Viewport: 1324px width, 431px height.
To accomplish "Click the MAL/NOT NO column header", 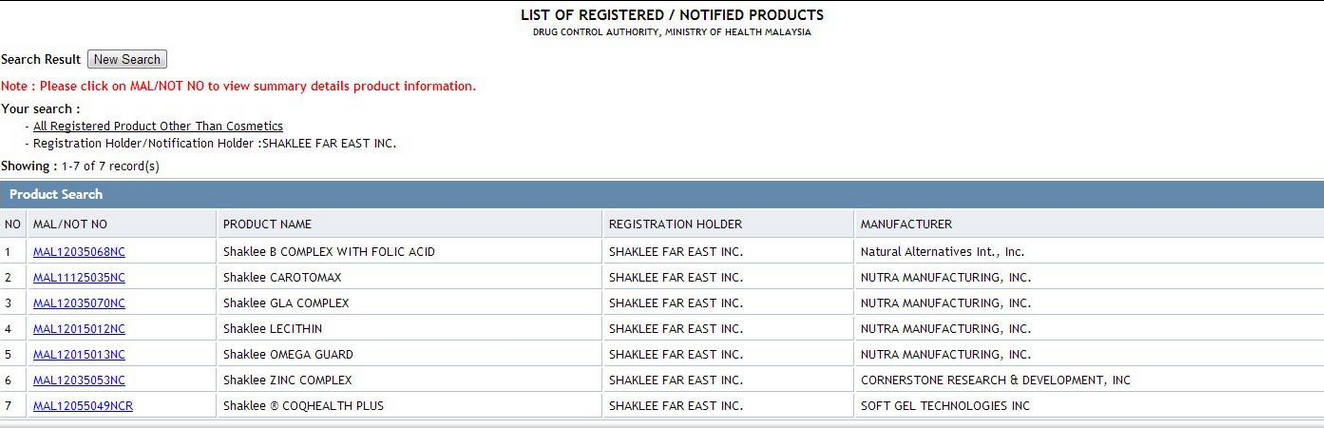I will pyautogui.click(x=70, y=224).
